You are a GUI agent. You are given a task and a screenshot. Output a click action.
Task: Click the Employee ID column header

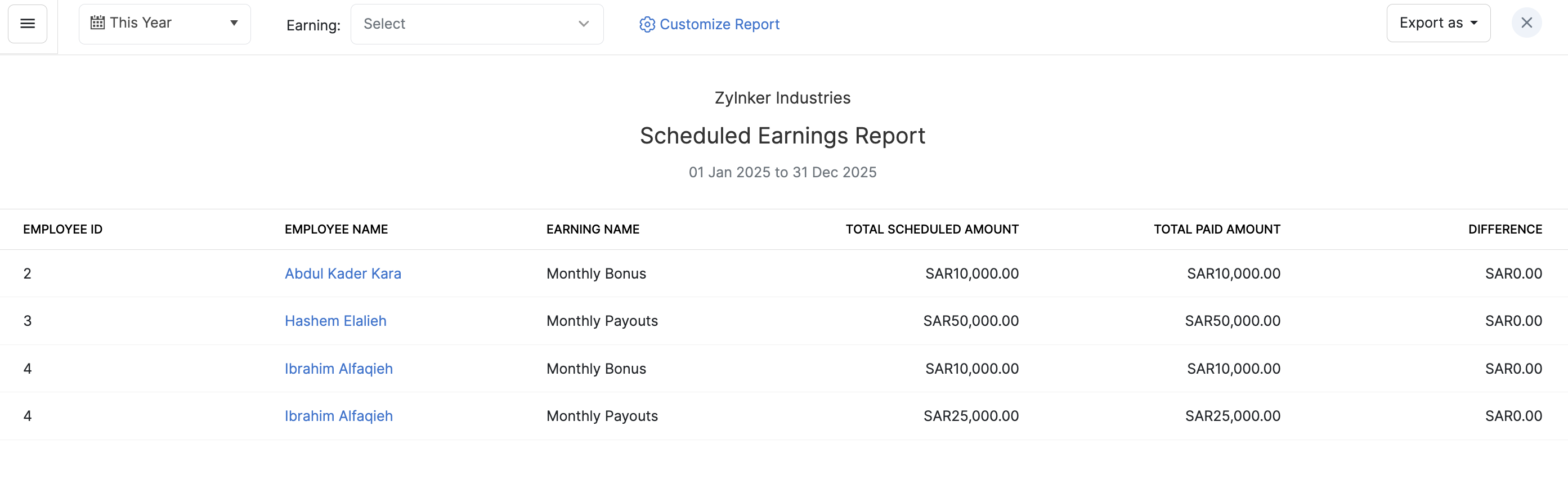[x=62, y=230]
